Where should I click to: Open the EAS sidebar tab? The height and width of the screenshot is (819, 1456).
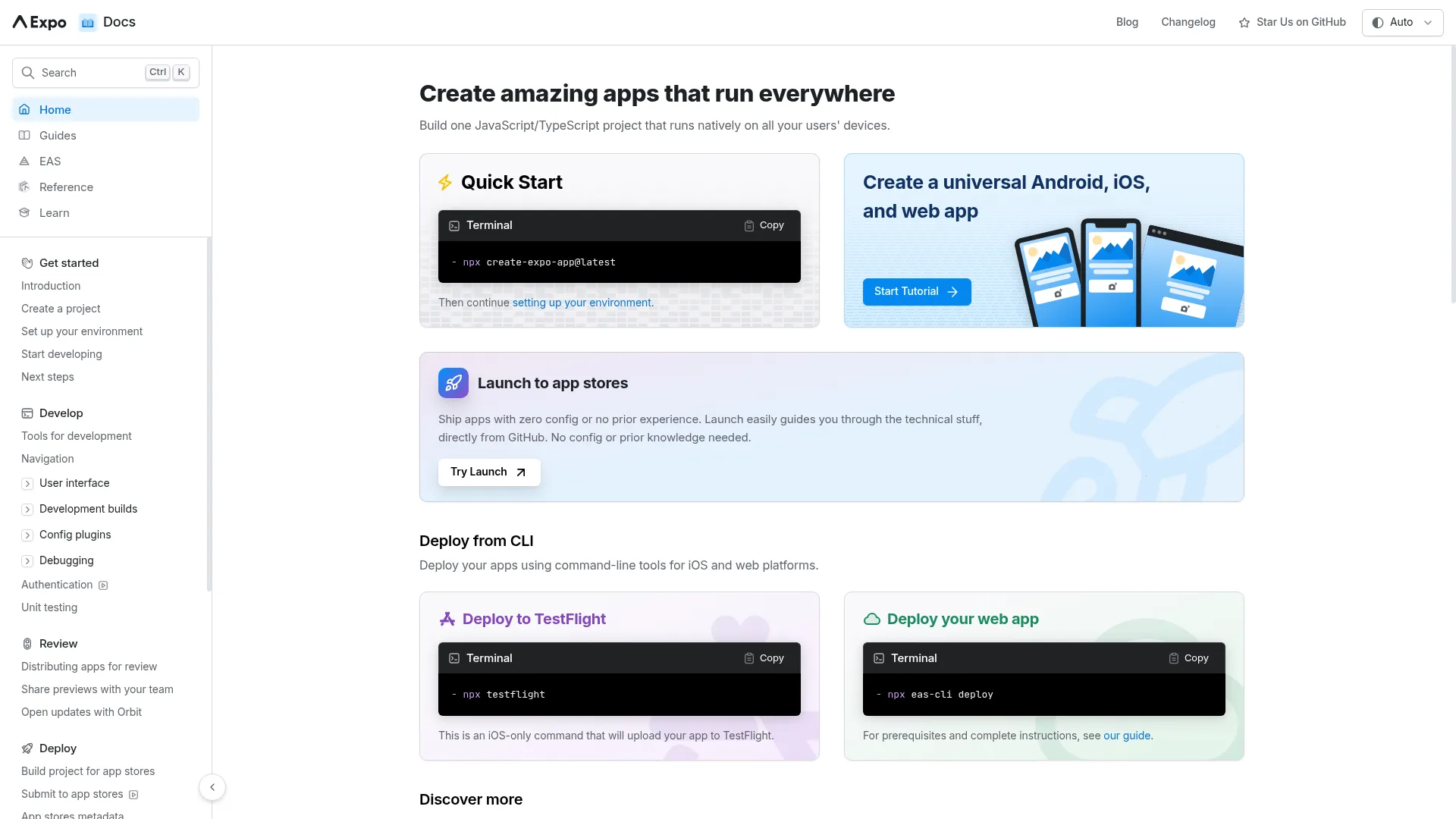point(50,162)
